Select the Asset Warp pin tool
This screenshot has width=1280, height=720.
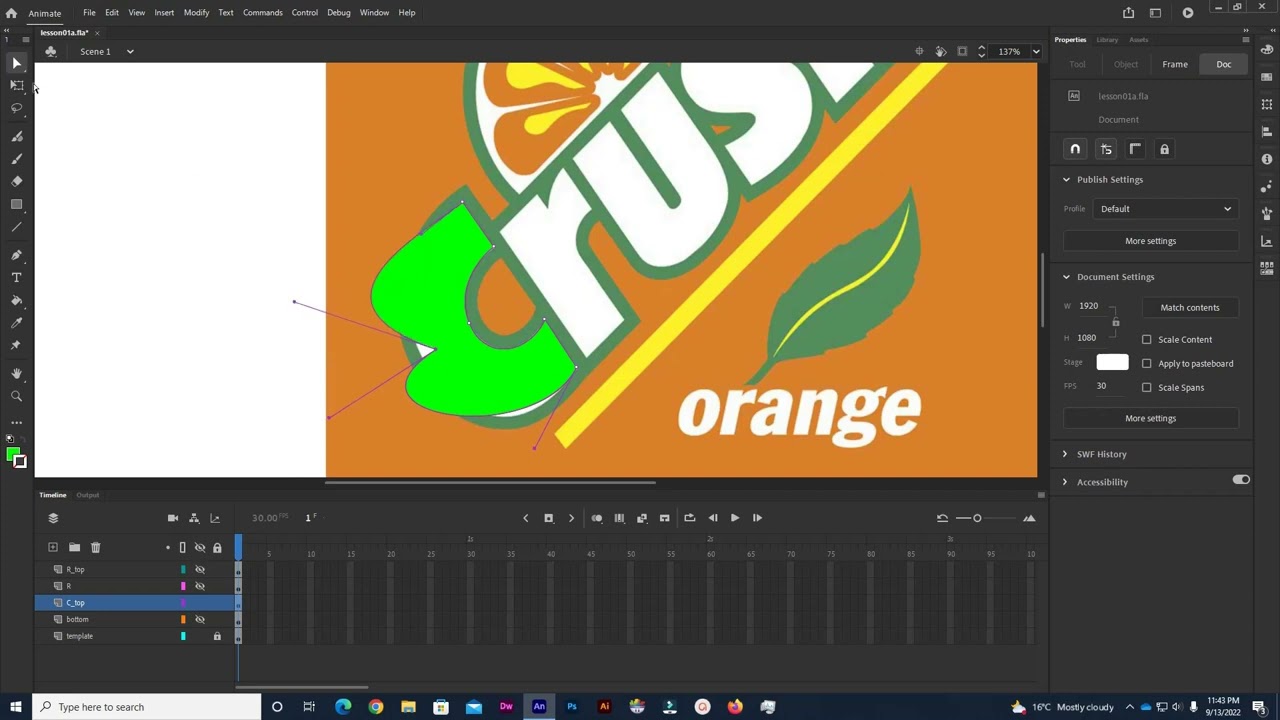coord(16,345)
